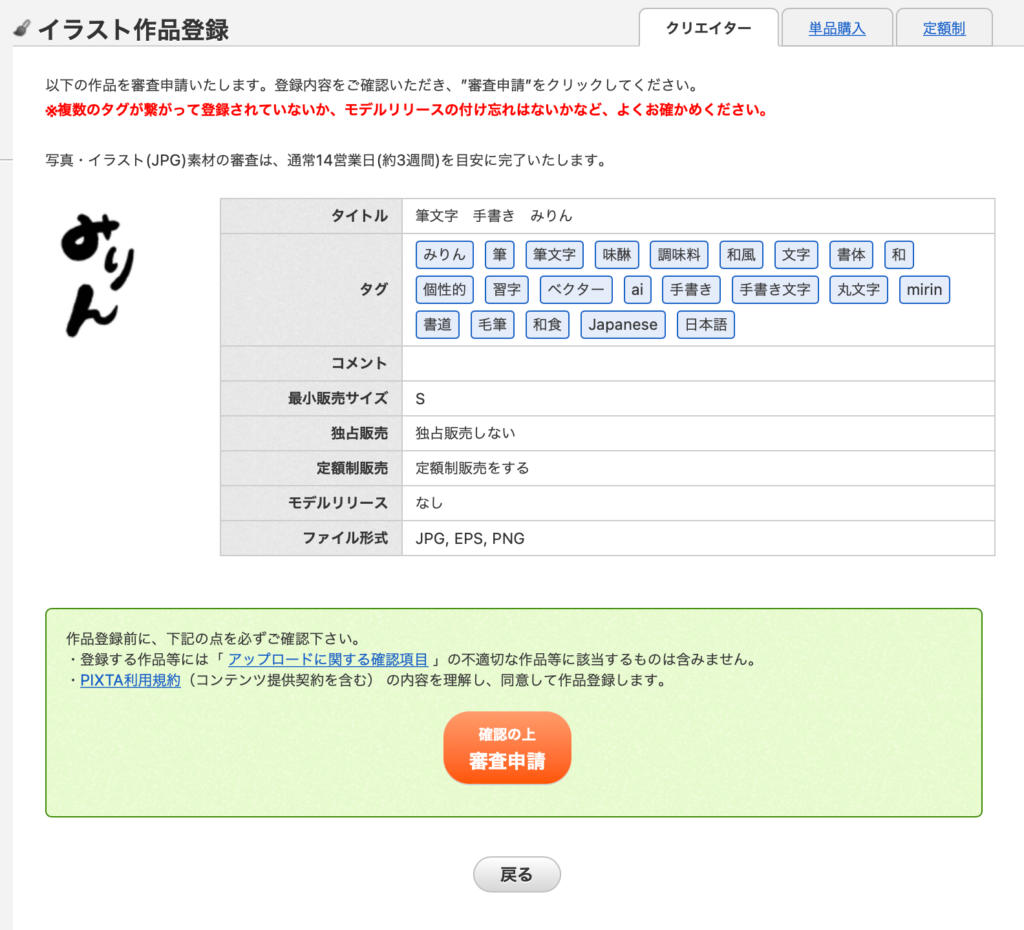
Task: Click the empty コメント field row
Action: [x=700, y=363]
